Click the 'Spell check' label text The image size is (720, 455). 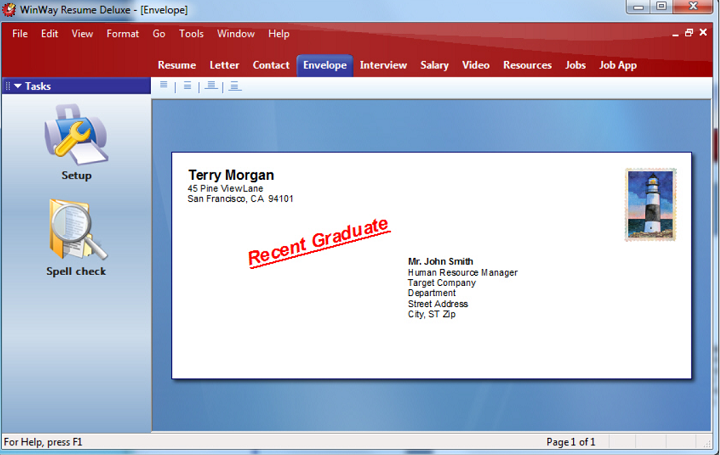point(76,271)
